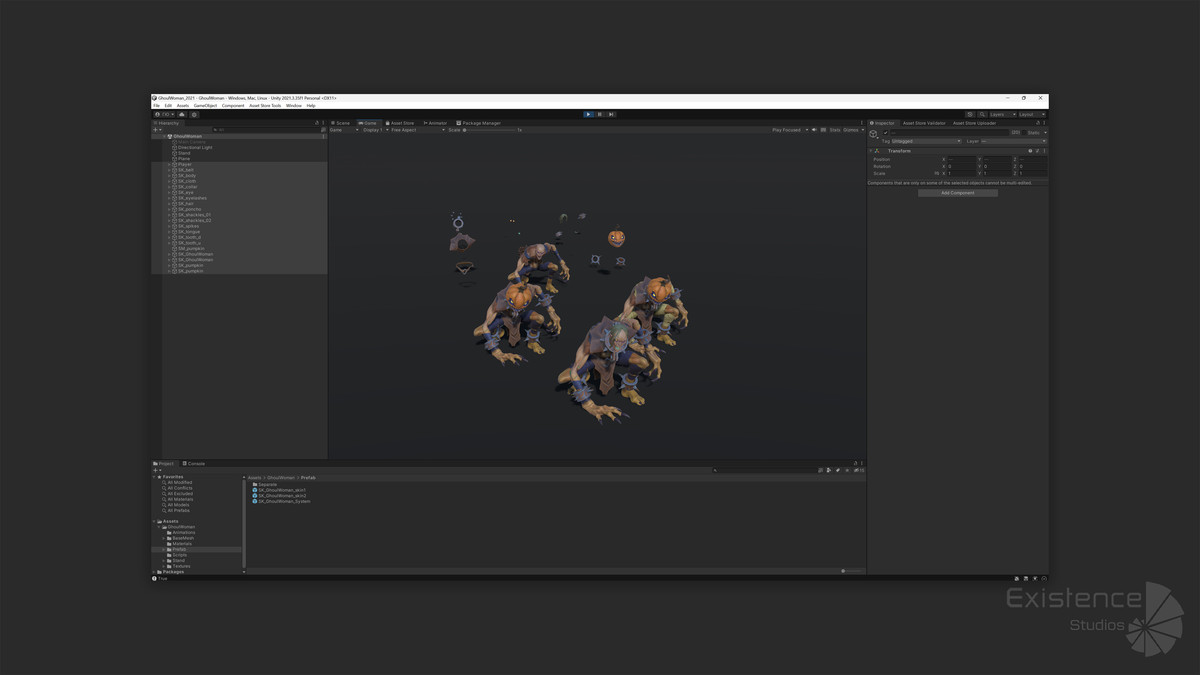Switch to the Asset Store Uploader tab
1200x675 pixels.
click(x=974, y=123)
